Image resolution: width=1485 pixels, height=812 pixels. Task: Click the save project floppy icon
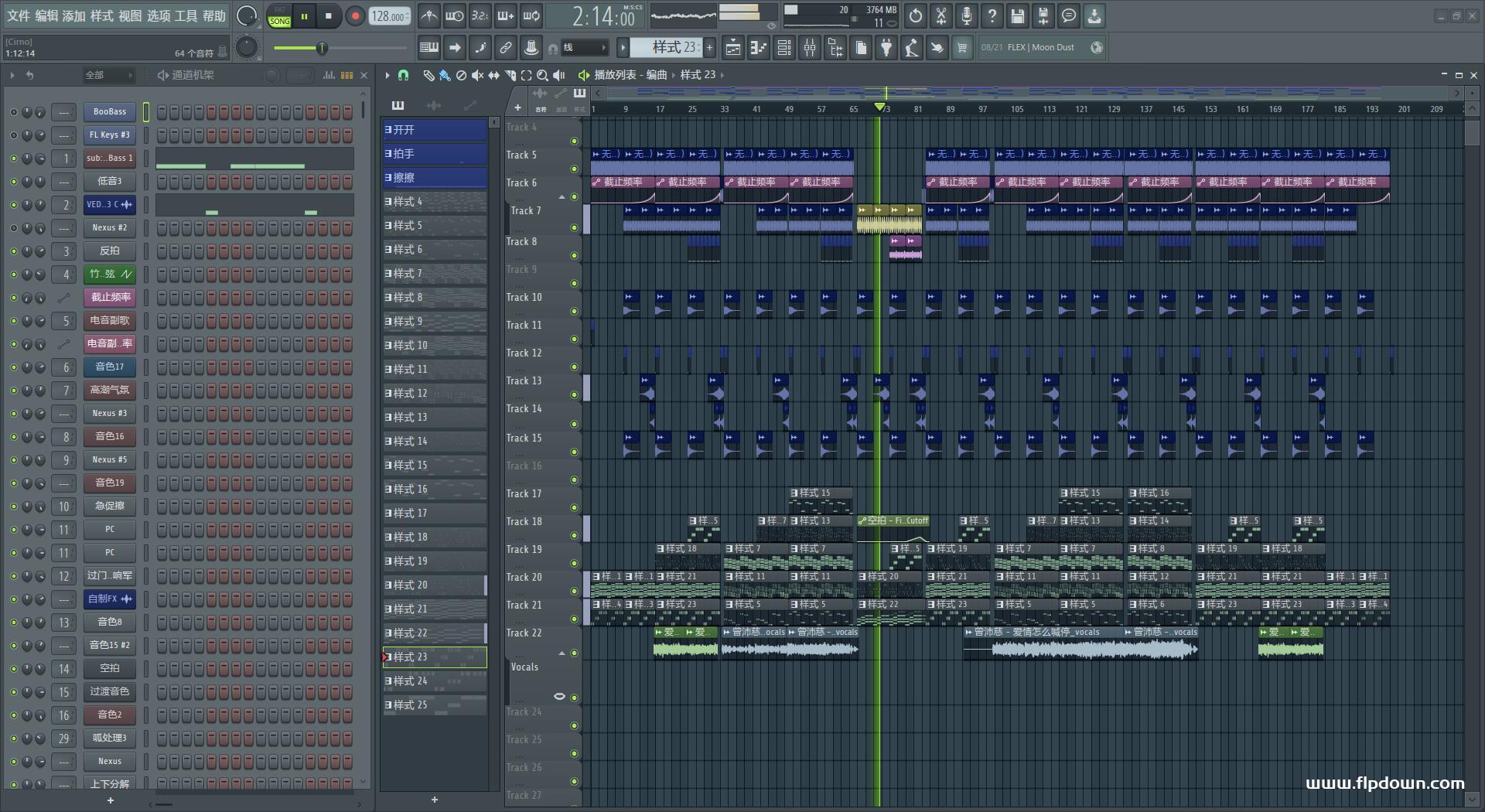1017,16
